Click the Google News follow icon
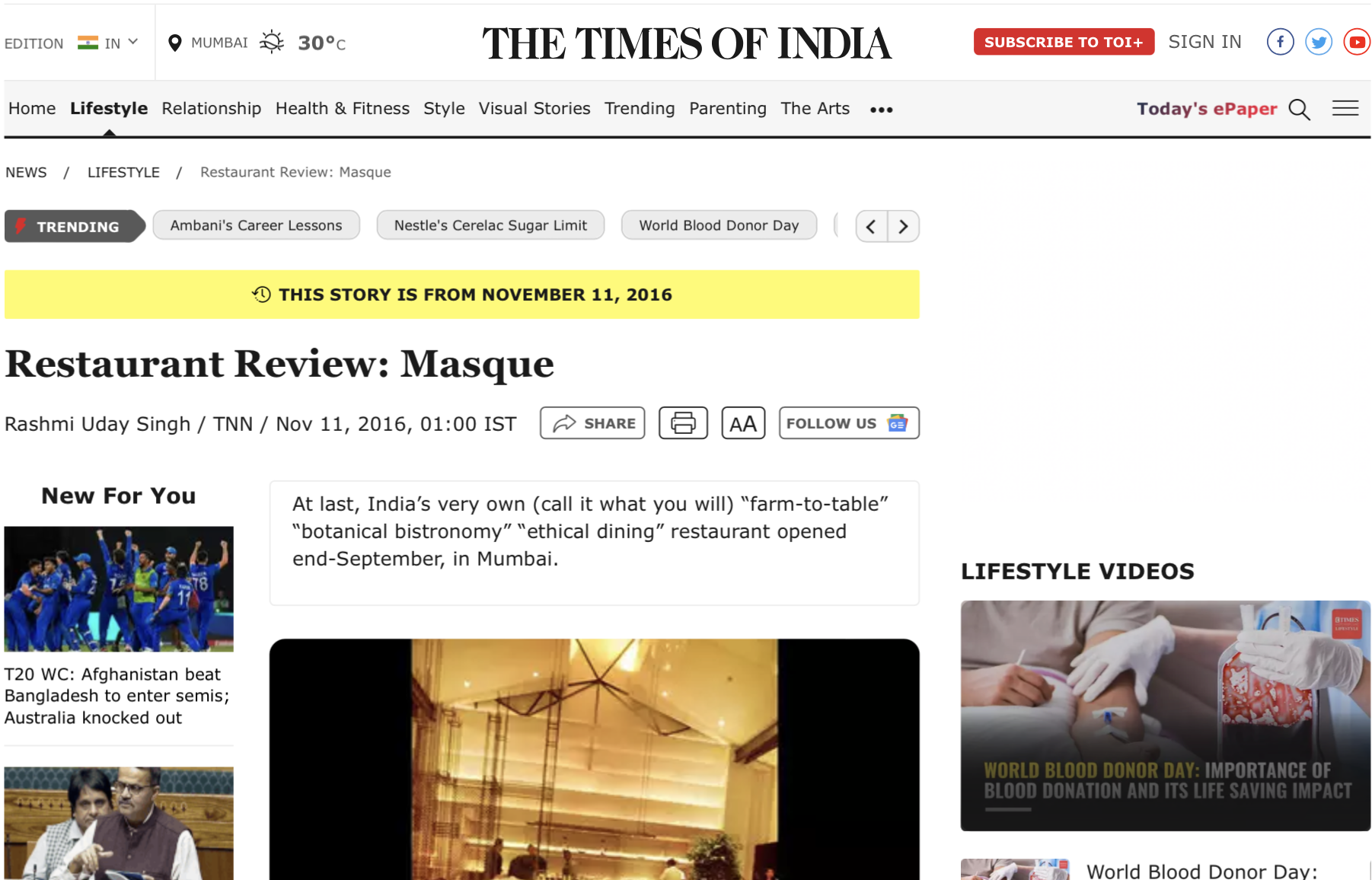Screen dimensions: 1372x880 point(898,423)
